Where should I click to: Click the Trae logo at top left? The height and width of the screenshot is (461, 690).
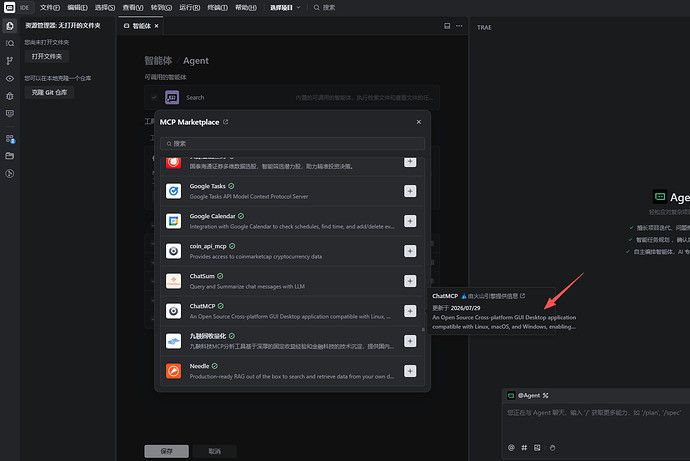click(9, 7)
